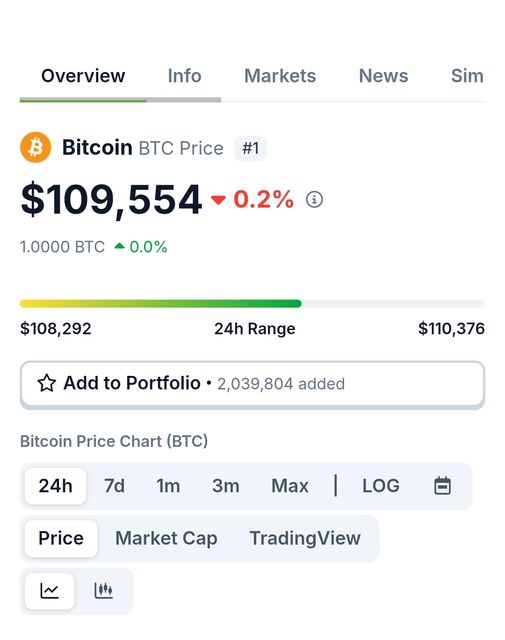Select the 7d chart timeframe
The image size is (505, 640).
coord(114,486)
